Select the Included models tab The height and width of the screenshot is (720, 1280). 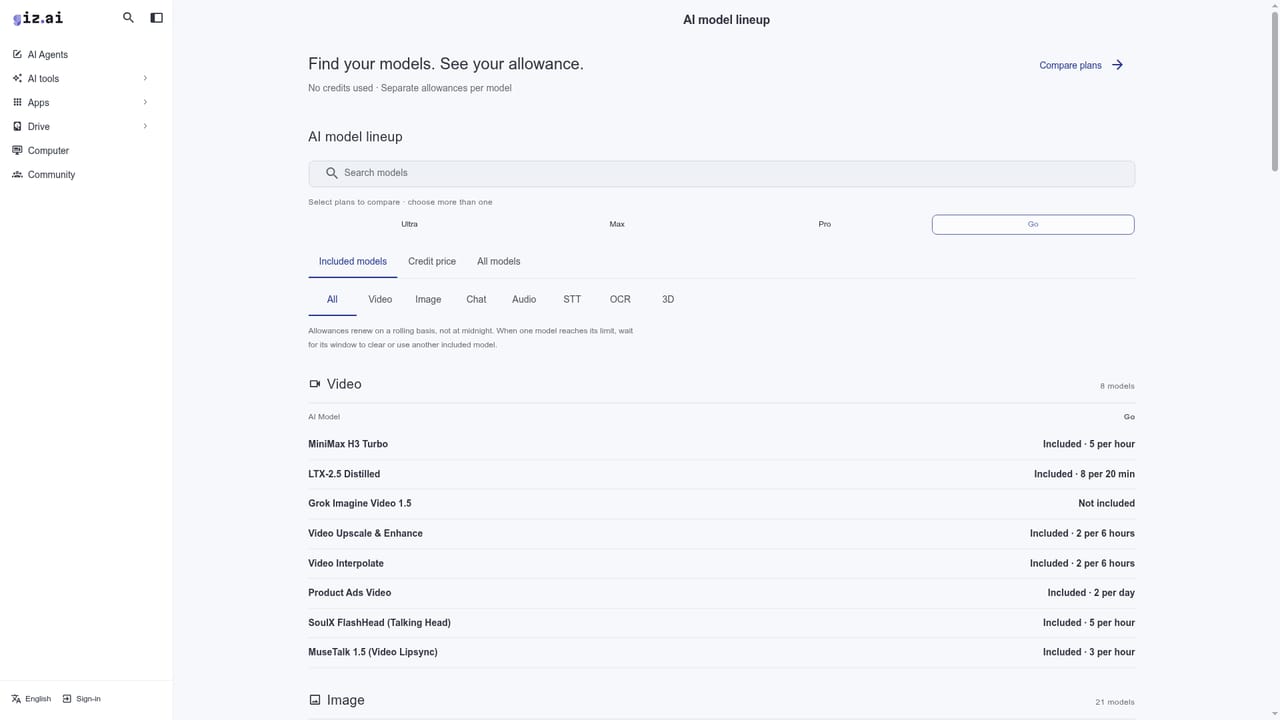point(352,261)
